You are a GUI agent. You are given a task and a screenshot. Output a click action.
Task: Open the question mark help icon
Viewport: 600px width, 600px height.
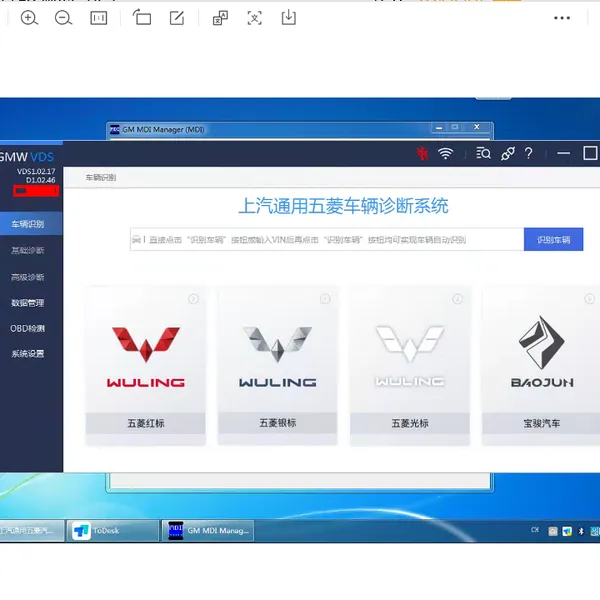pos(529,153)
